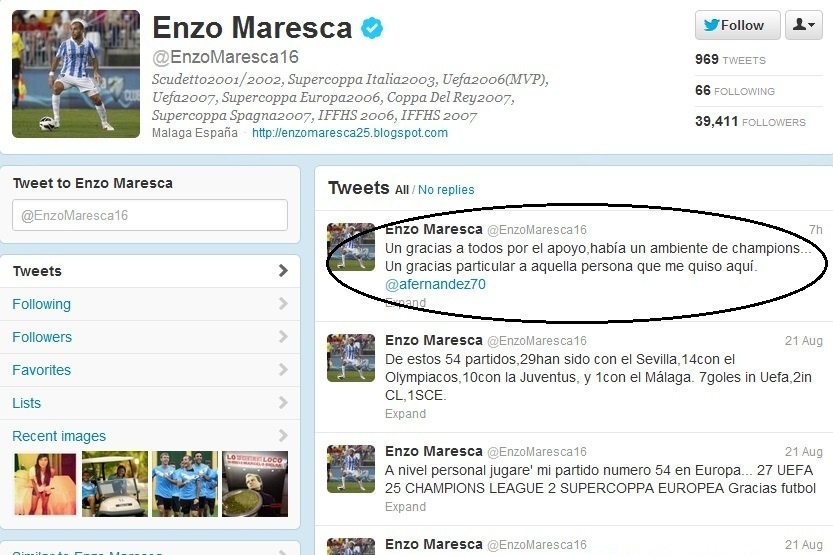833x555 pixels.
Task: Click the chevron beside Lists
Action: coord(283,403)
